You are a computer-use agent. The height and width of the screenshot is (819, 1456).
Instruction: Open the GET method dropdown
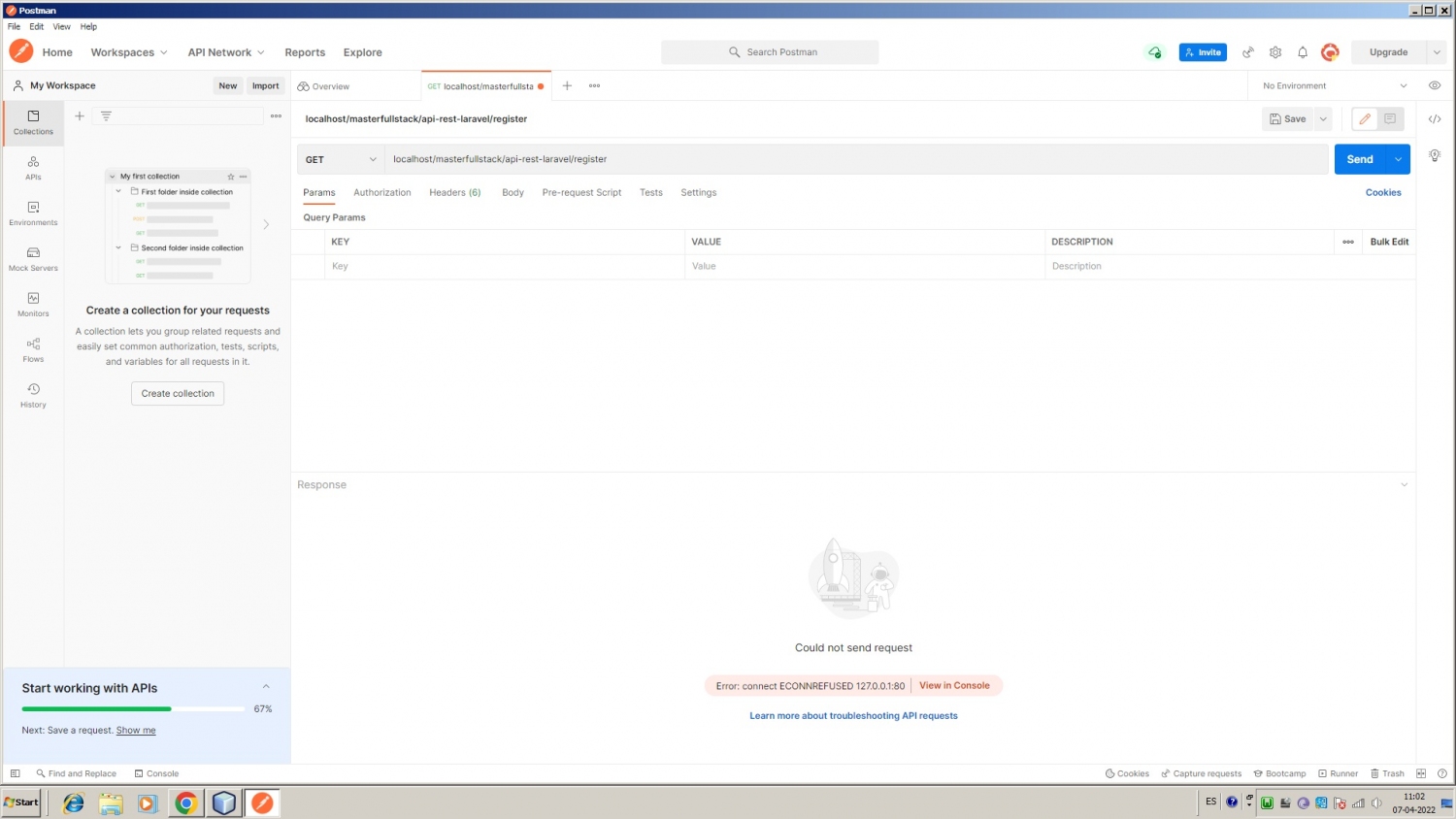(x=341, y=159)
